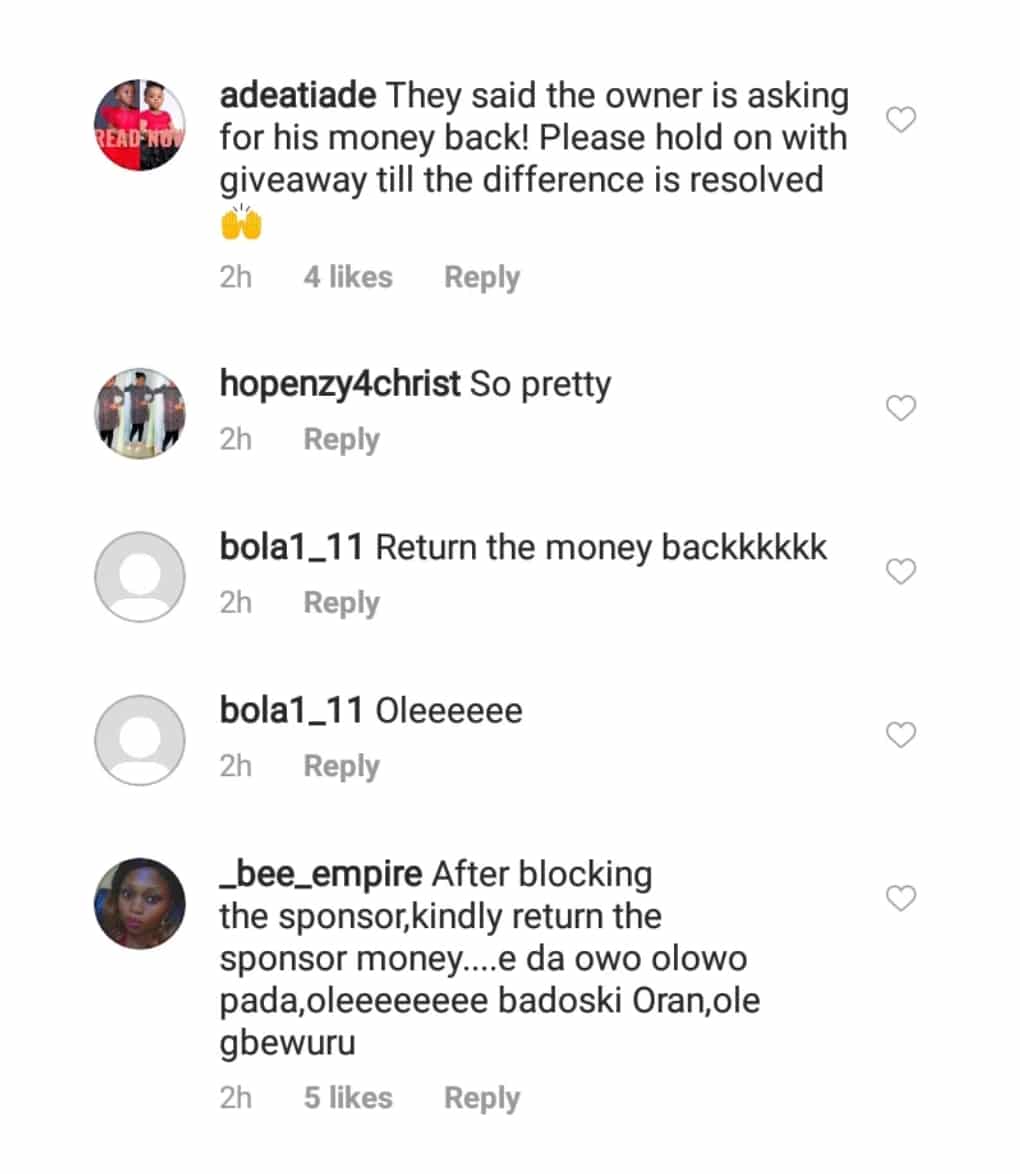This screenshot has width=1020, height=1174.
Task: Tap the heart beside the "So pretty" comment
Action: (x=902, y=408)
